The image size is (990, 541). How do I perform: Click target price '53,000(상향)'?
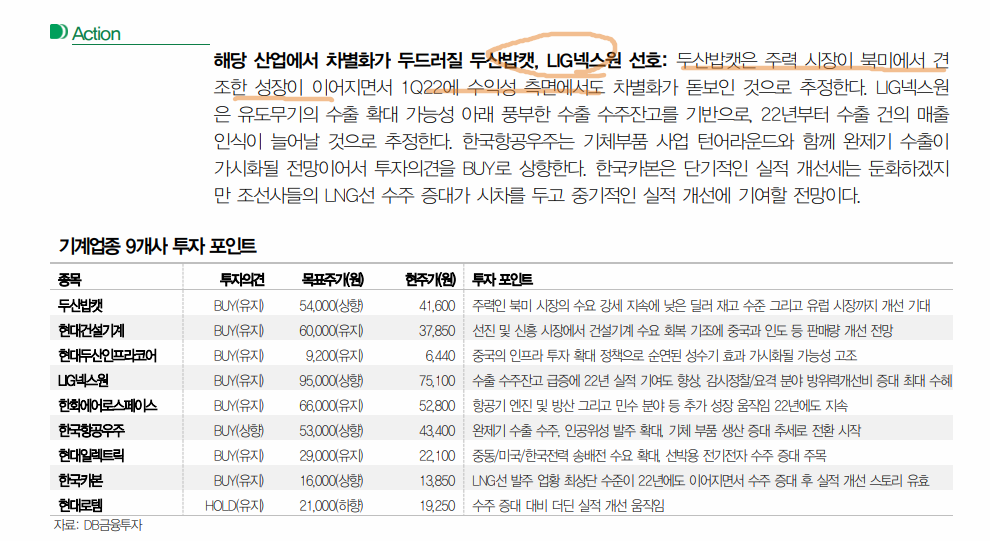331,431
